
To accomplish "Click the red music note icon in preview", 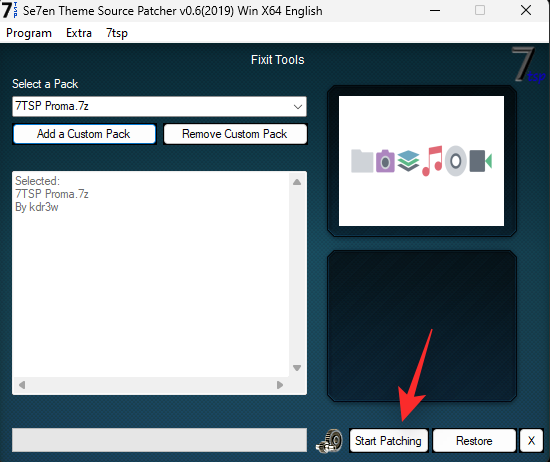I will coord(432,161).
